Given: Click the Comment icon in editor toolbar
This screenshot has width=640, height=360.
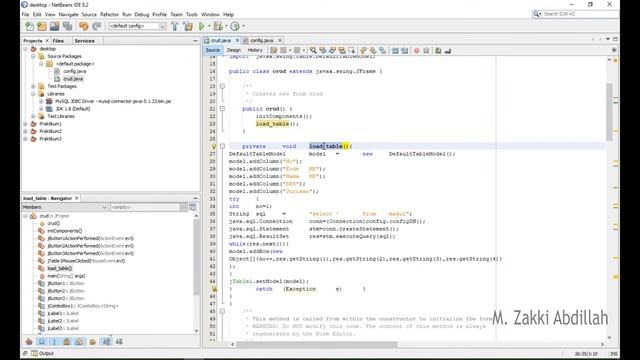Looking at the screenshot, I should coord(438,50).
